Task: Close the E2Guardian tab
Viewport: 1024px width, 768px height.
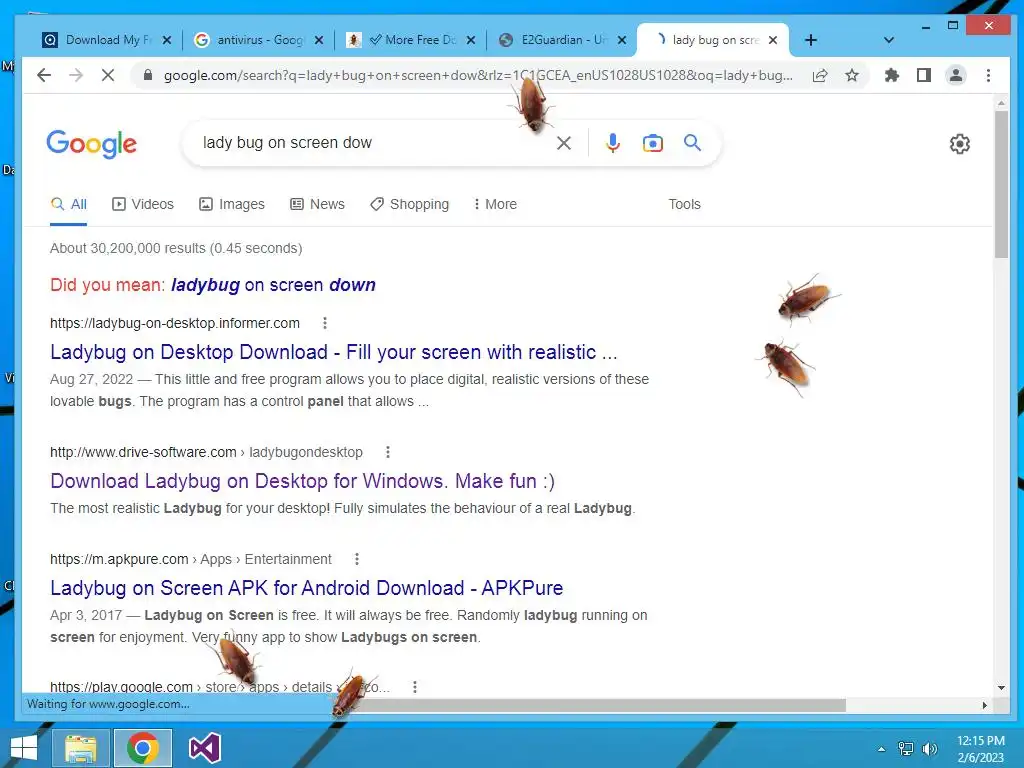Action: (622, 40)
